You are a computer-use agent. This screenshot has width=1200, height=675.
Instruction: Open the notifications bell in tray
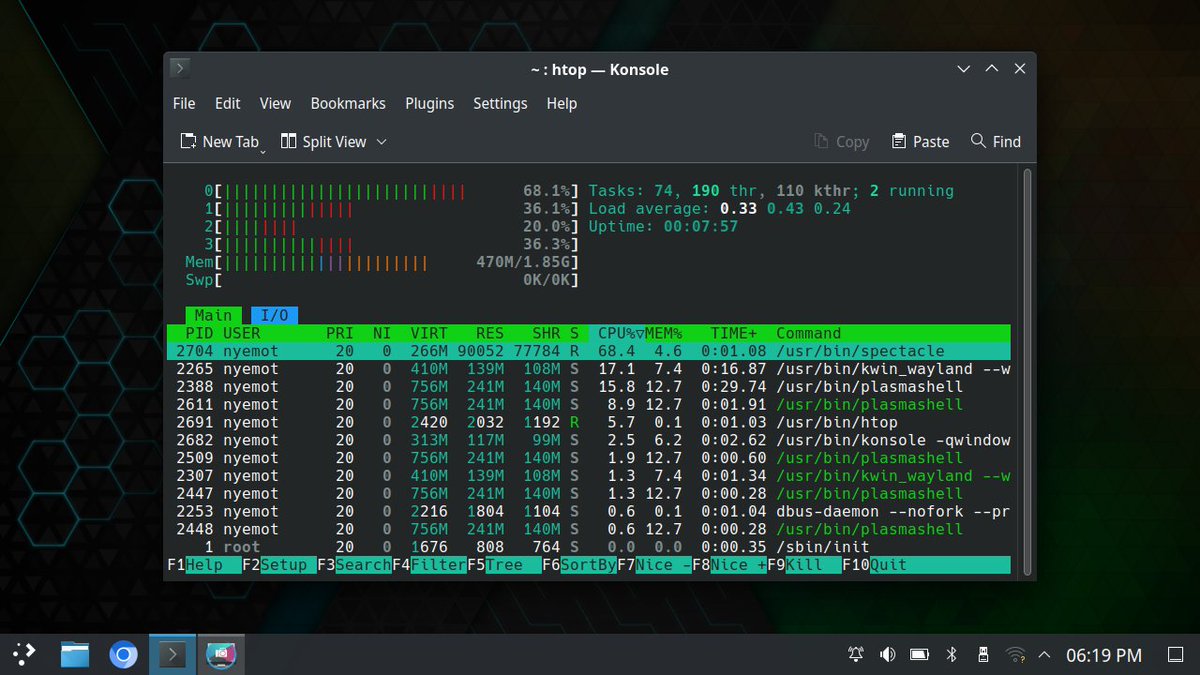(x=855, y=655)
